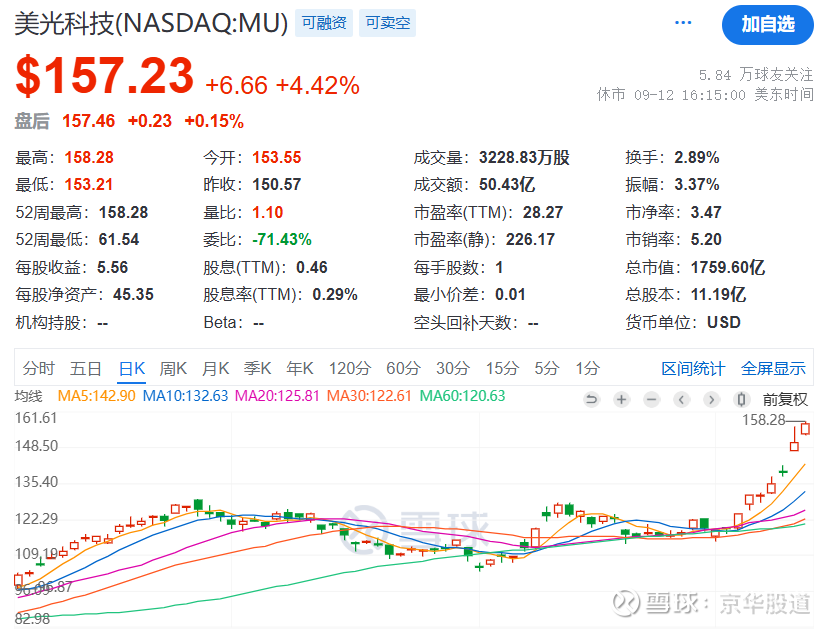Screen dimensions: 834x629
Task: Click the 可卖空 tag
Action: point(388,23)
